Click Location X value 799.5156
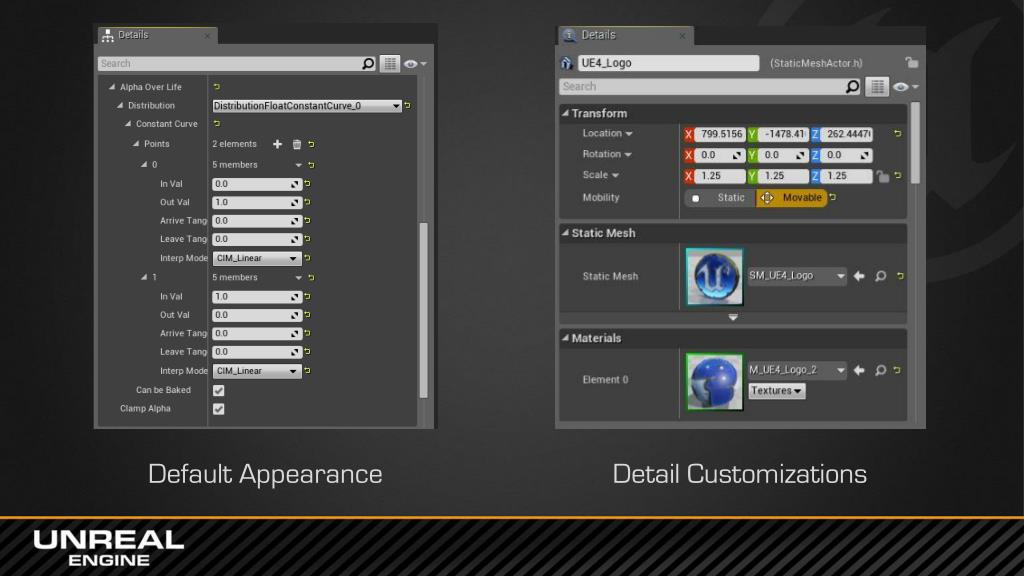 click(720, 134)
